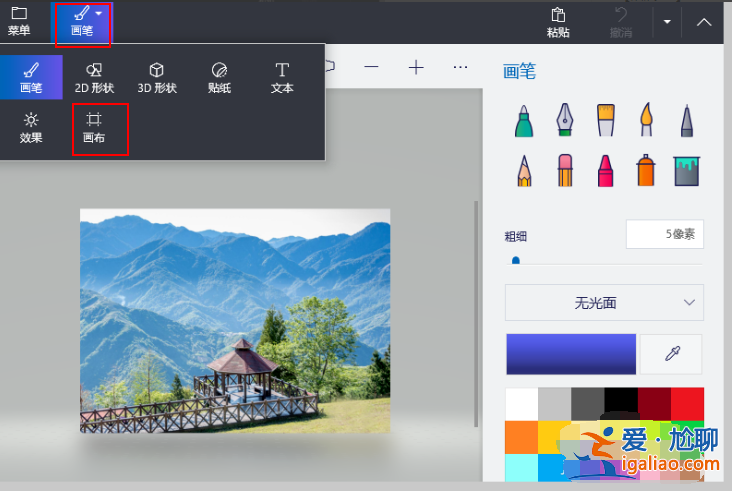Image resolution: width=732 pixels, height=491 pixels.
Task: Zoom in with the plus button
Action: tap(416, 67)
